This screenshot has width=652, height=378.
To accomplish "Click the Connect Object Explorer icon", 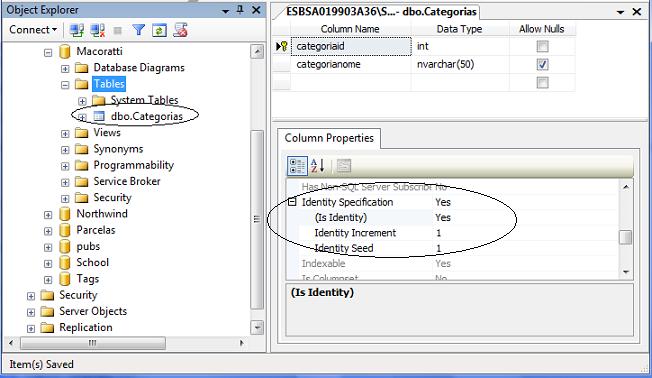I will pos(77,30).
